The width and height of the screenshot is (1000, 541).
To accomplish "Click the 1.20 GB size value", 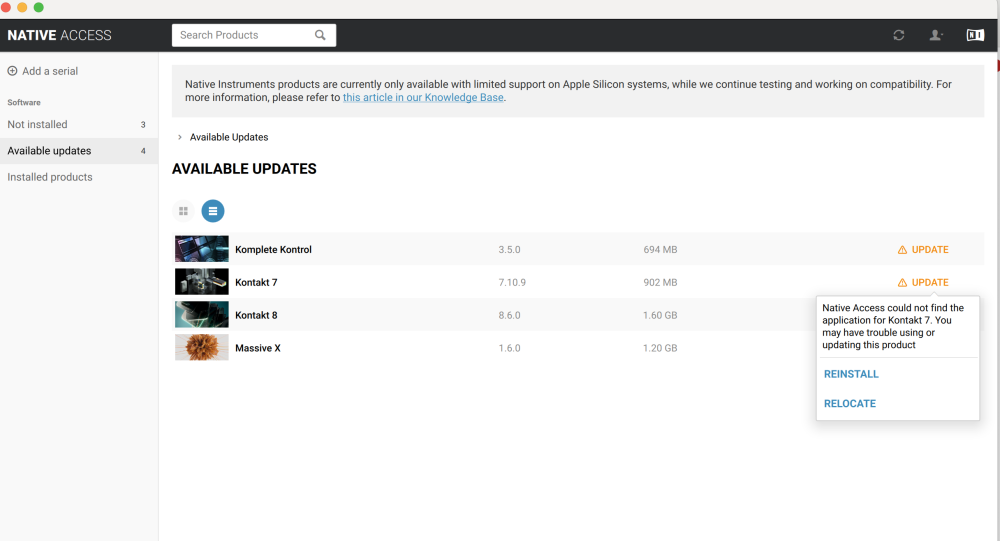I will [x=660, y=348].
